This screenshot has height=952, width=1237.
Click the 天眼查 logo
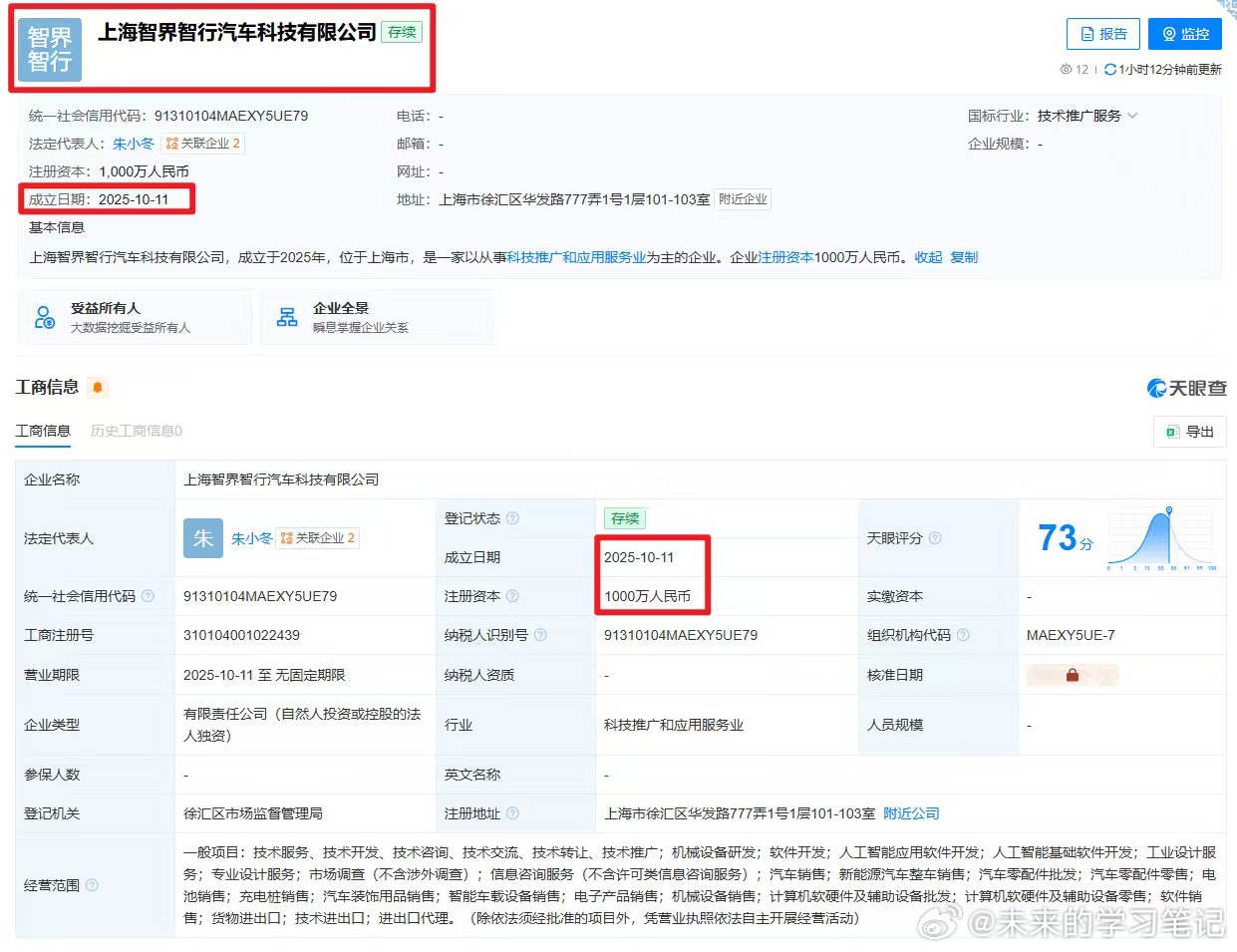1186,388
